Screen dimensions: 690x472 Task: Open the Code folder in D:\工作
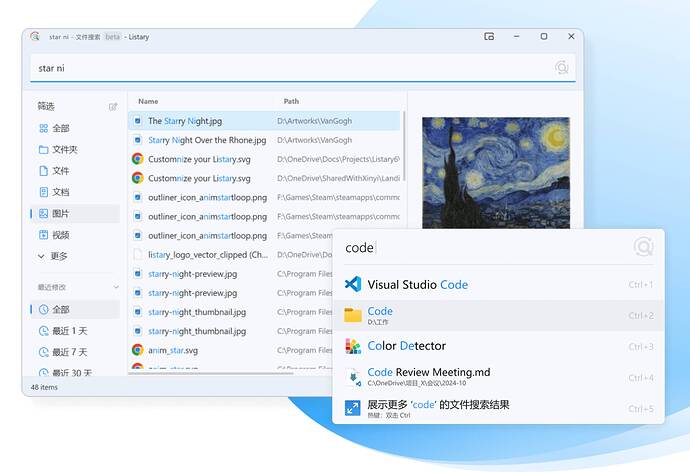(498, 315)
